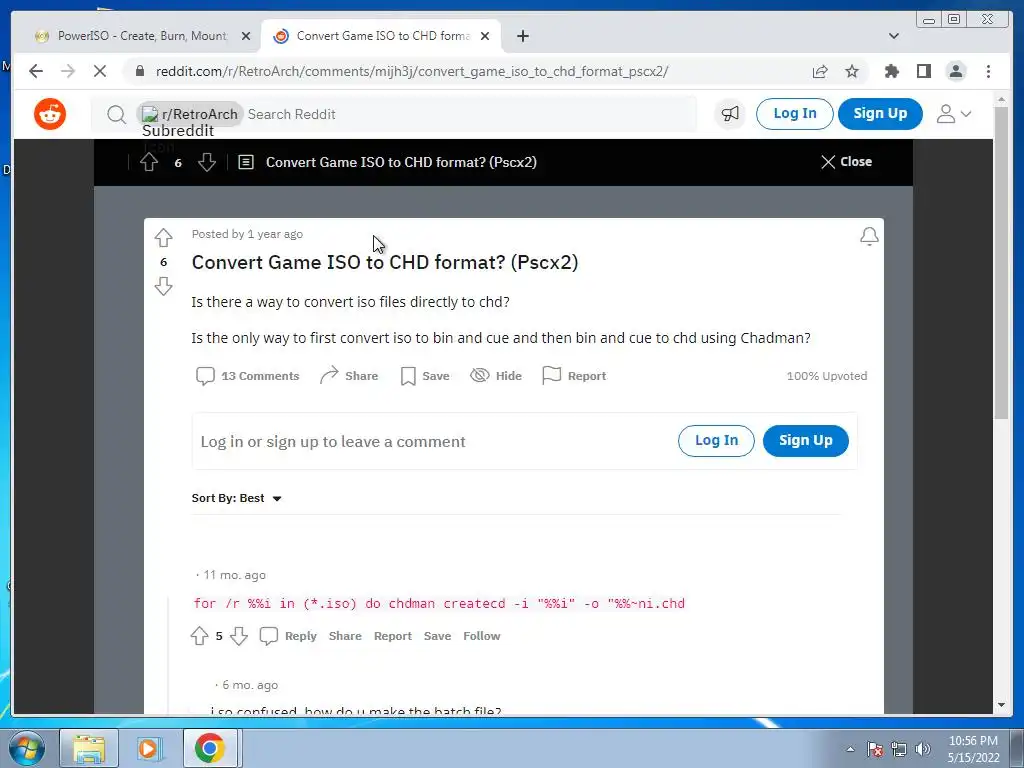The image size is (1024, 768).
Task: Click Sign Up in the comment box
Action: click(805, 441)
